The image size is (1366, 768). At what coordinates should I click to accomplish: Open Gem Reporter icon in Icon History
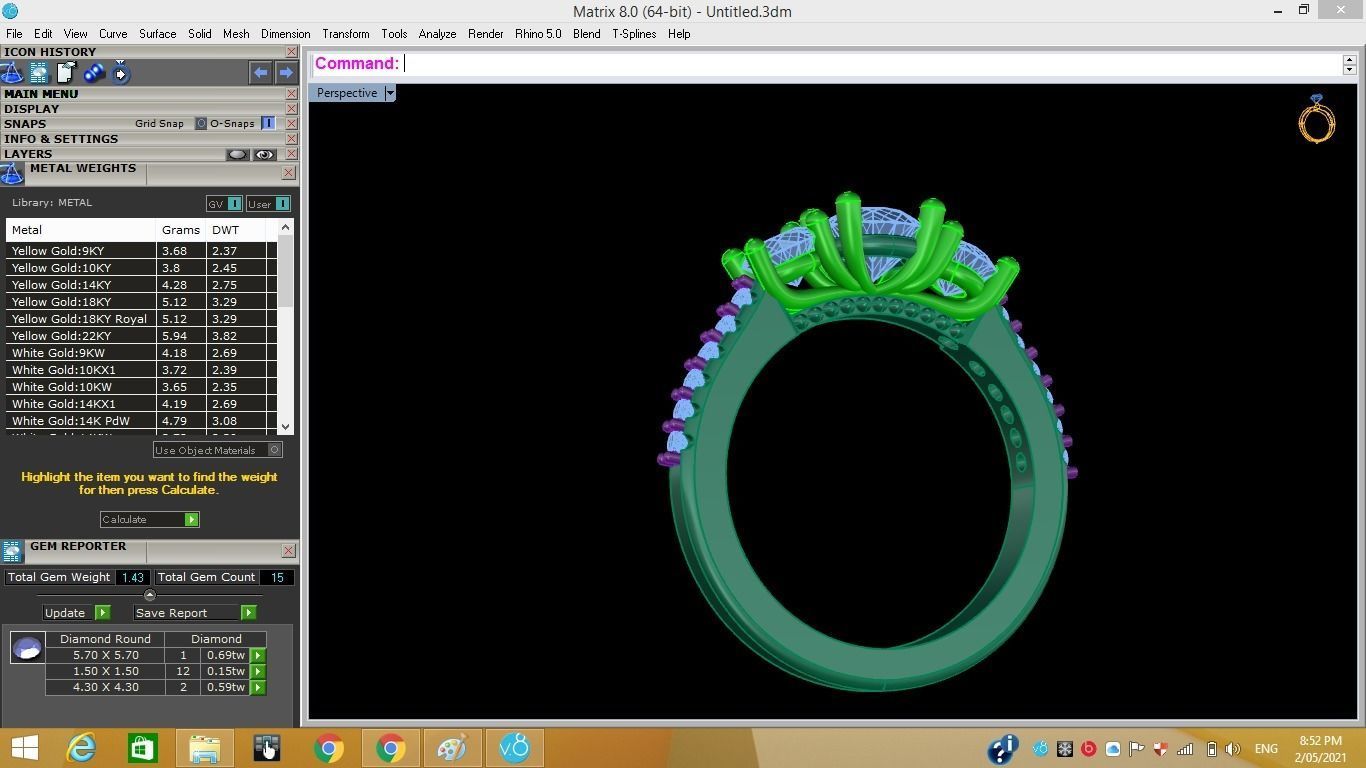tap(39, 73)
